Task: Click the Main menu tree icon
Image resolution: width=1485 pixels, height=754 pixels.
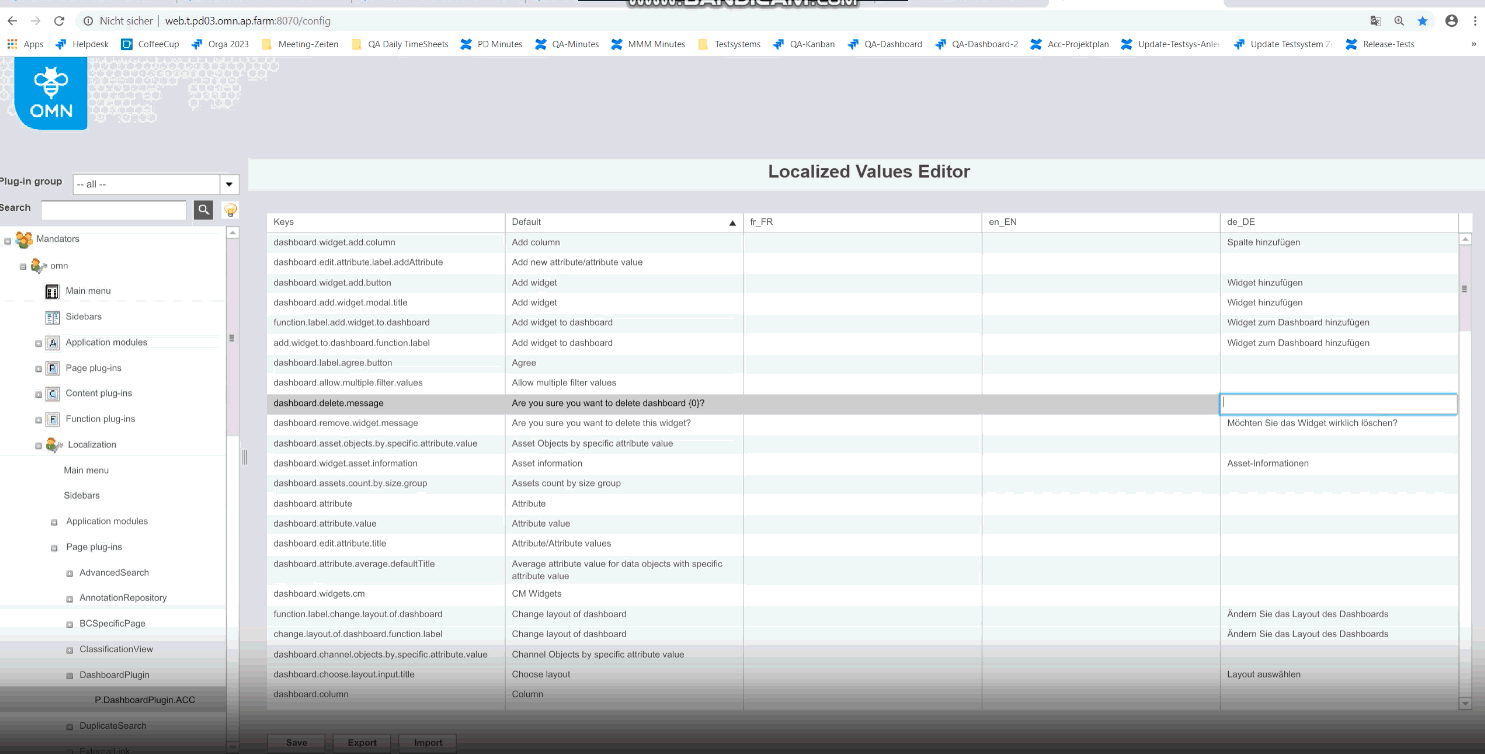Action: click(x=53, y=291)
